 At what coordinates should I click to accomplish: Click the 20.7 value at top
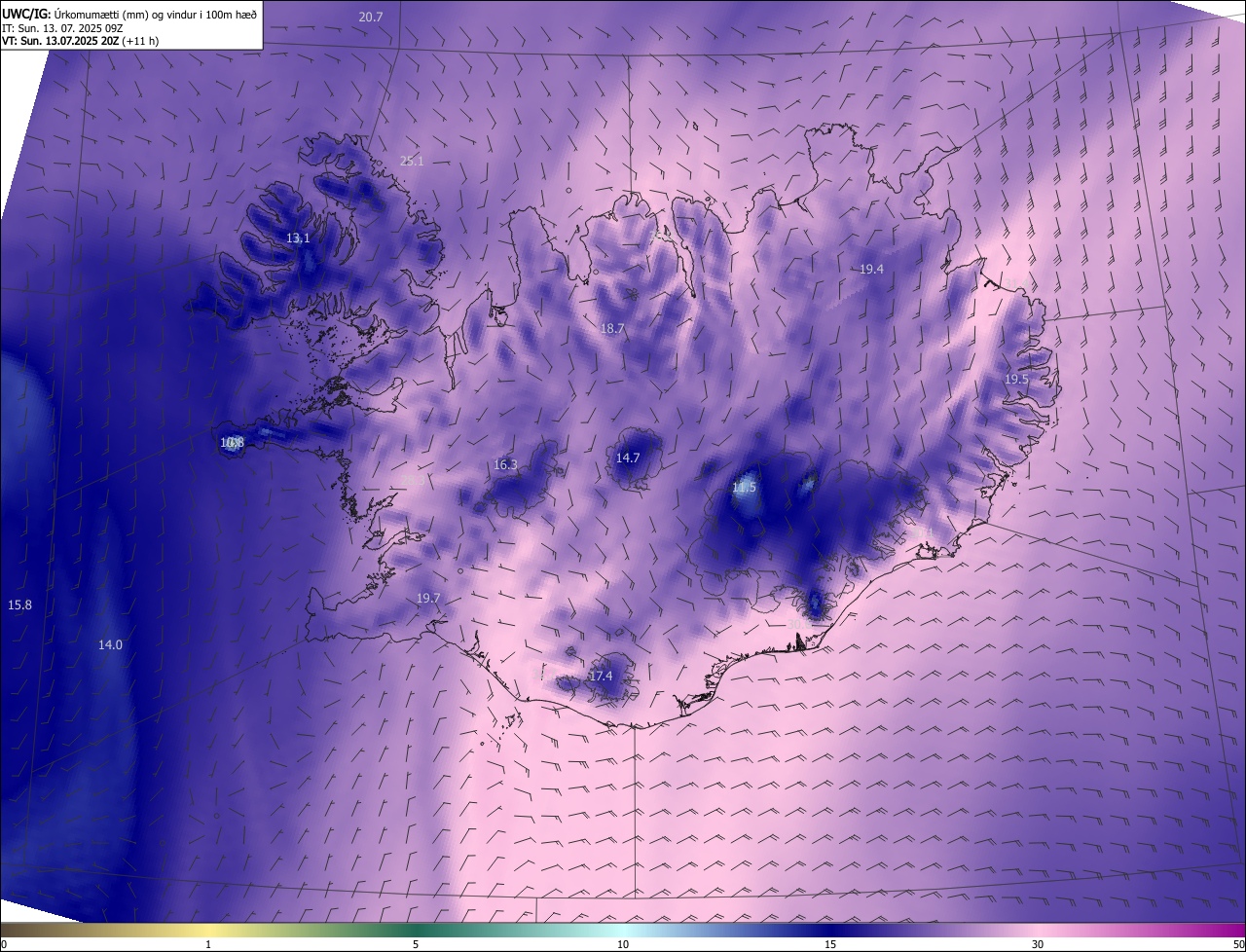coord(370,18)
